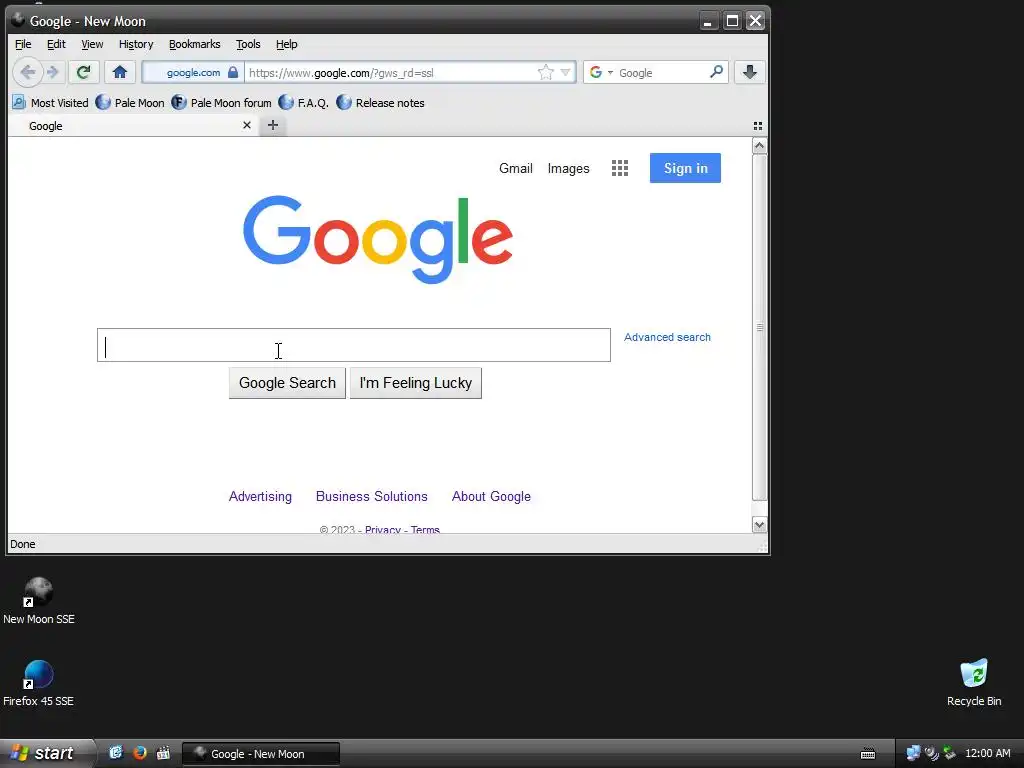The width and height of the screenshot is (1024, 768).
Task: Click the middle system tray icon
Action: pyautogui.click(x=931, y=754)
